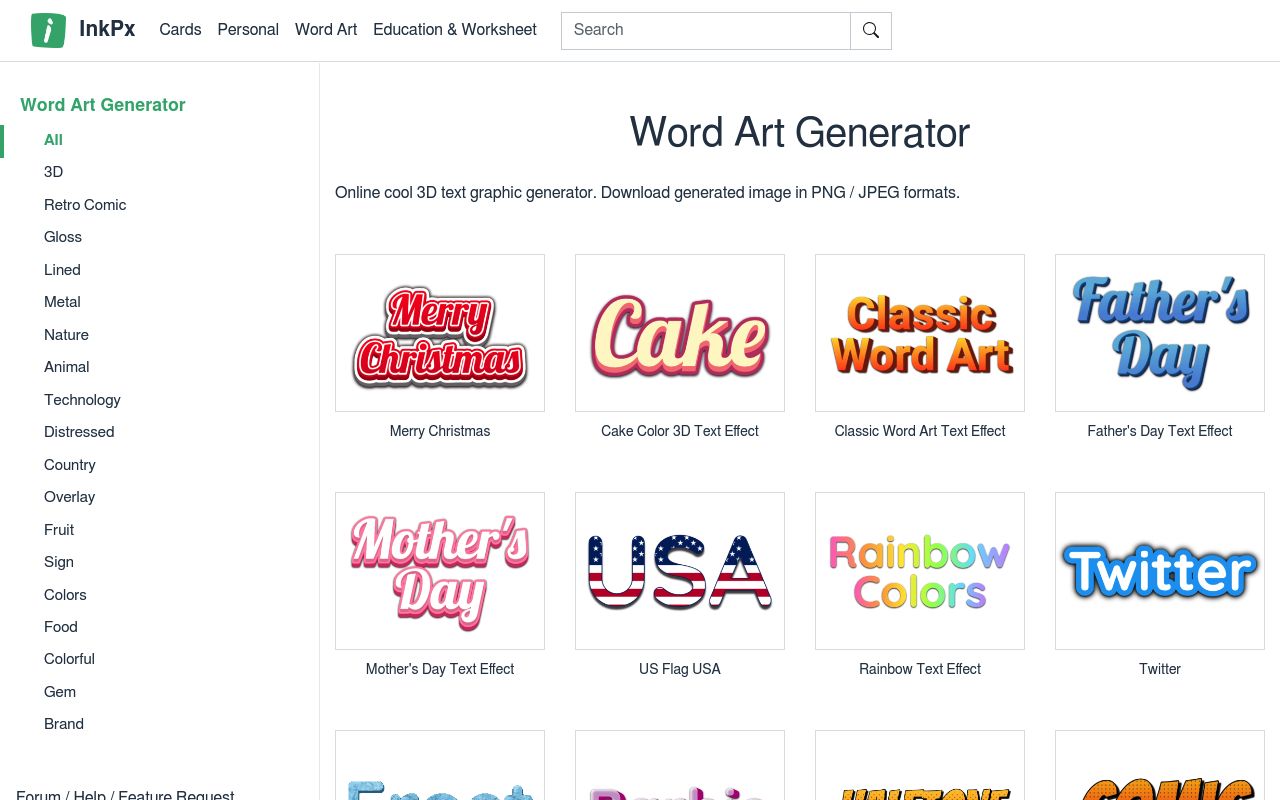Open the Mother's Day Text Effect caption
This screenshot has width=1280, height=800.
coord(440,669)
